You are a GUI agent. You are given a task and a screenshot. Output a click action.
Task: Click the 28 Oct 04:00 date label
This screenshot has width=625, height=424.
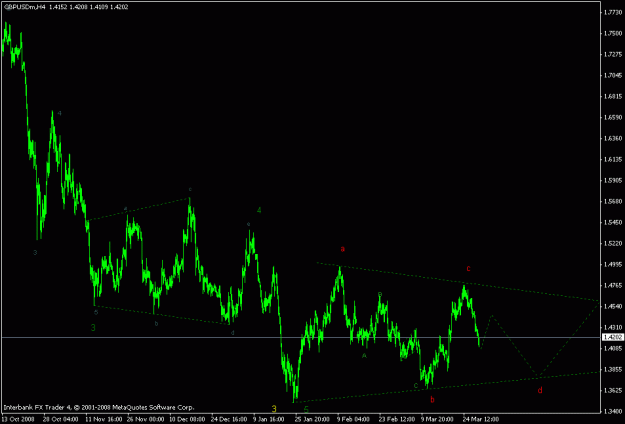point(61,419)
